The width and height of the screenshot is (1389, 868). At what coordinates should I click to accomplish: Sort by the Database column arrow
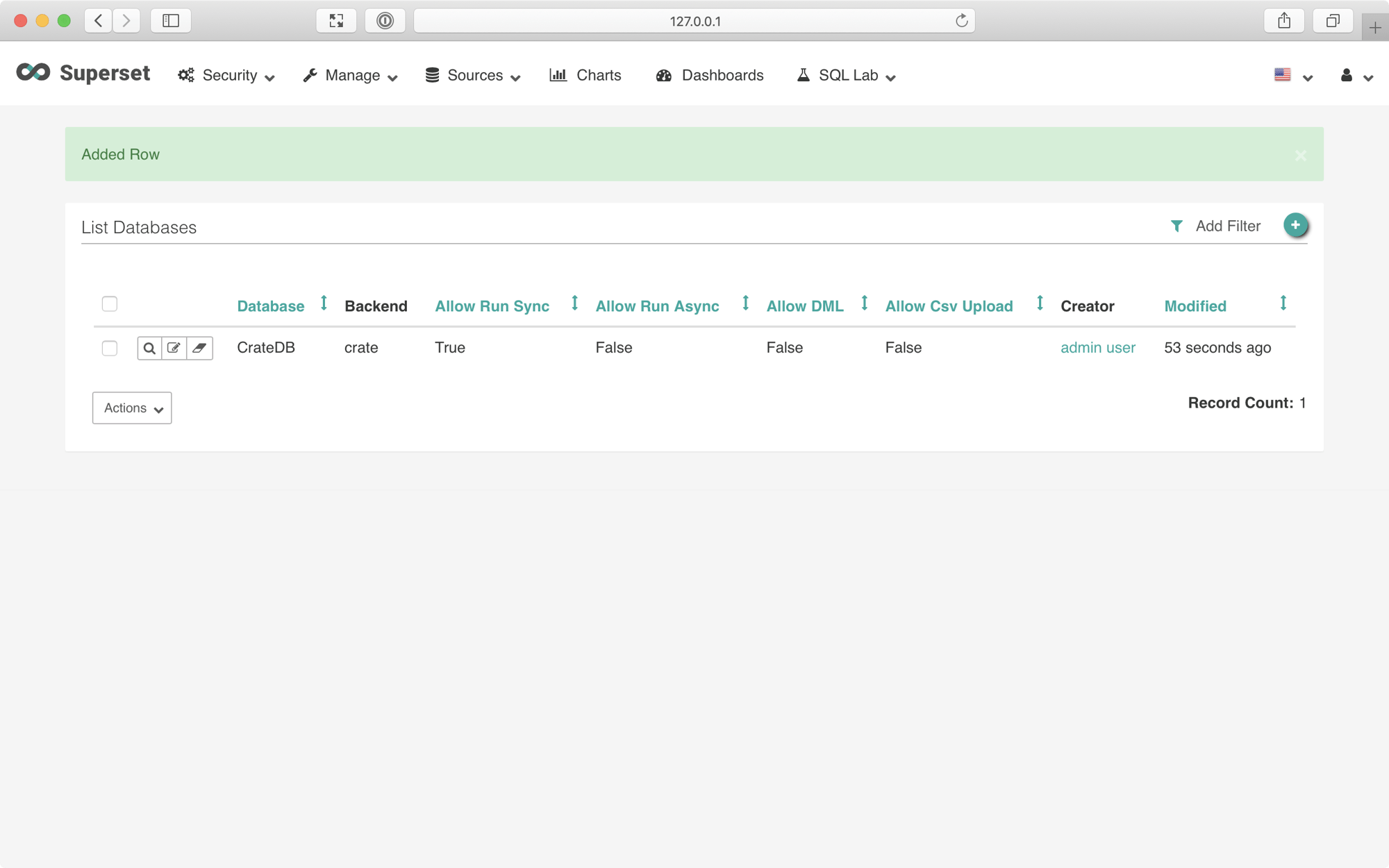pos(324,303)
